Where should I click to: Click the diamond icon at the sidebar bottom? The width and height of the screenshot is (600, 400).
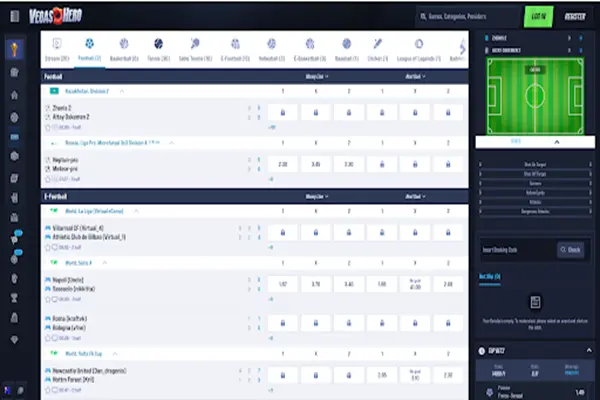click(15, 340)
